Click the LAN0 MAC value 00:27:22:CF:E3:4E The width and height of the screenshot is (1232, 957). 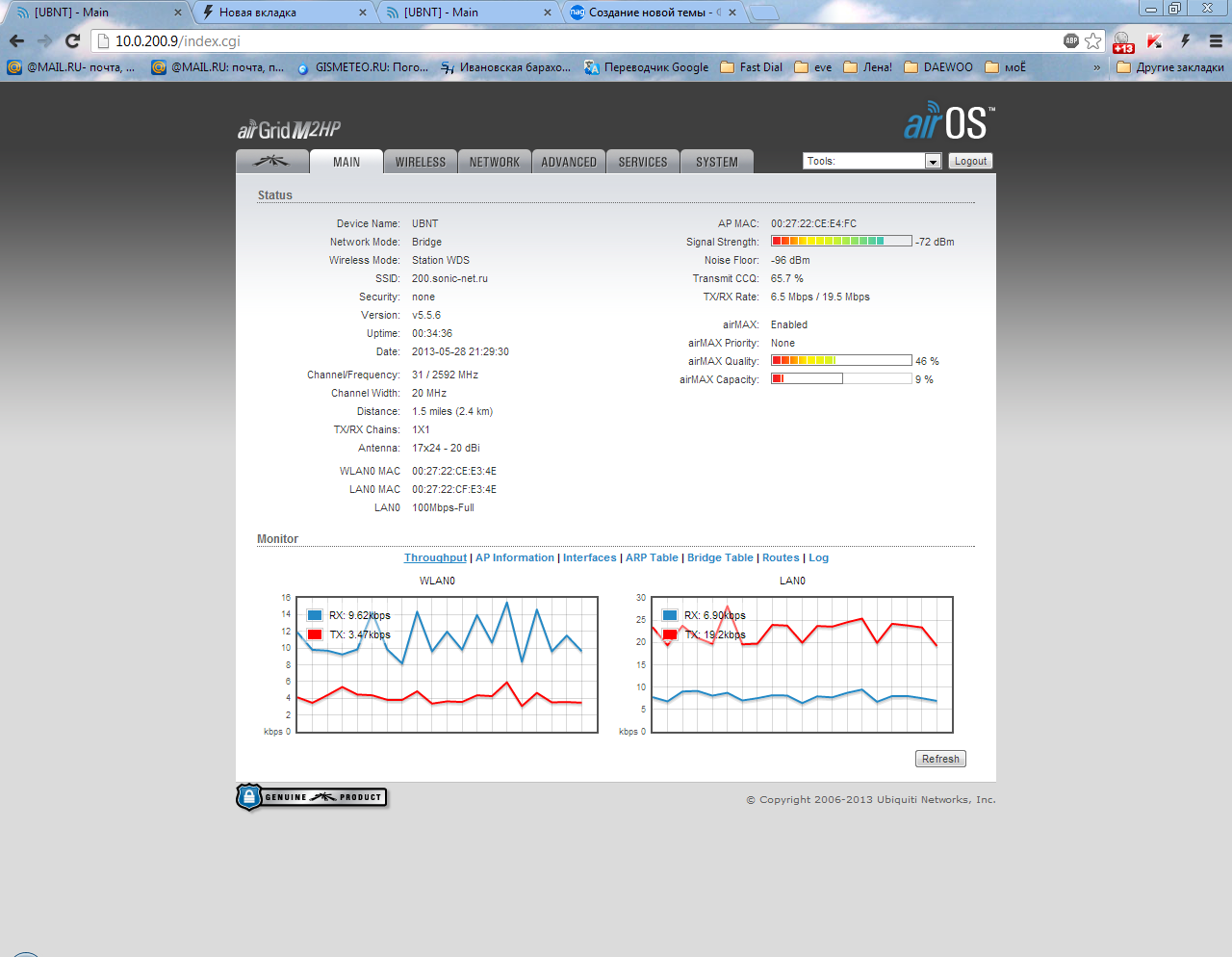point(454,489)
